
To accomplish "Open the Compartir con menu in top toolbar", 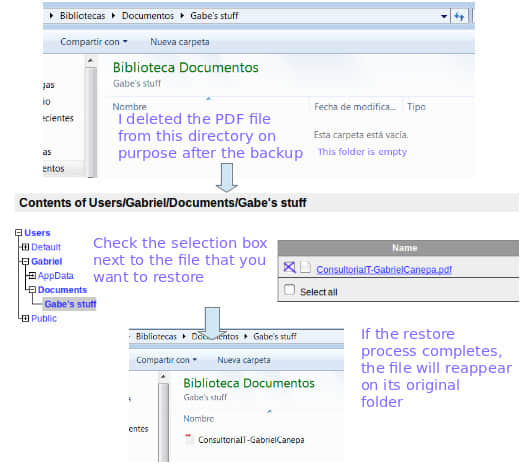I will coord(93,42).
